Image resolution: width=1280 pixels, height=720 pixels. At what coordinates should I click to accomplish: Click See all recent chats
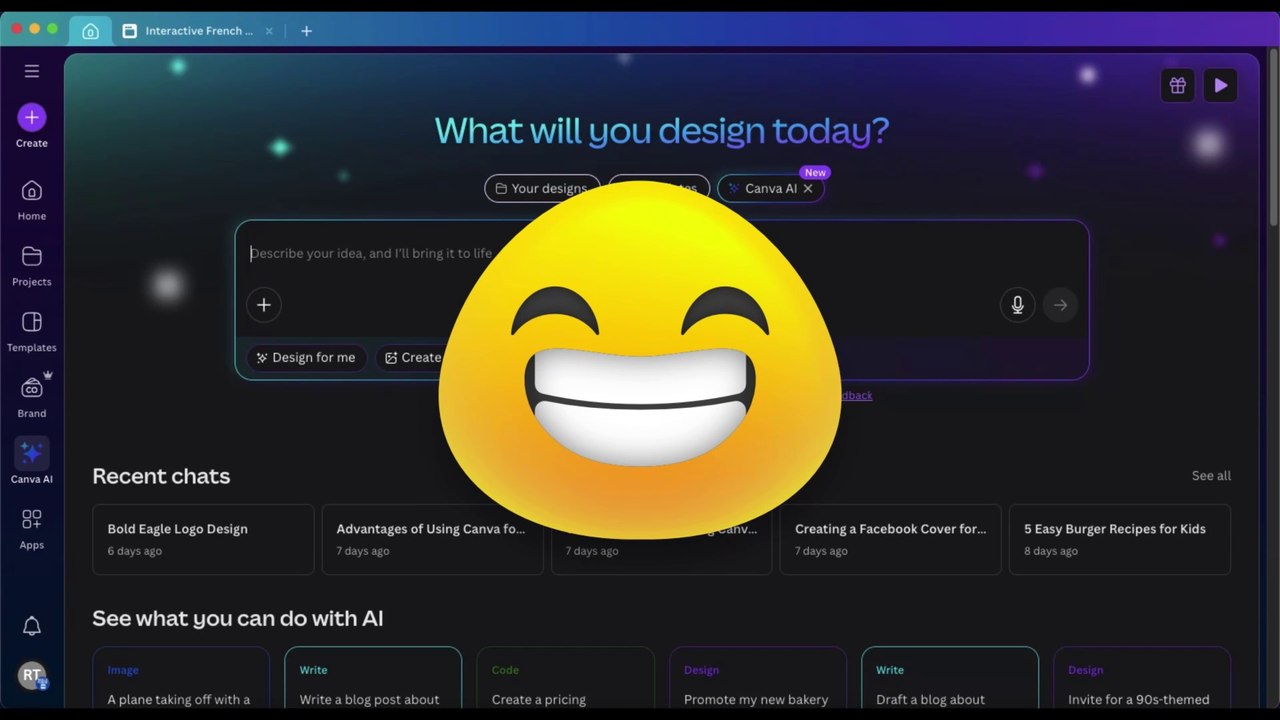pyautogui.click(x=1211, y=476)
